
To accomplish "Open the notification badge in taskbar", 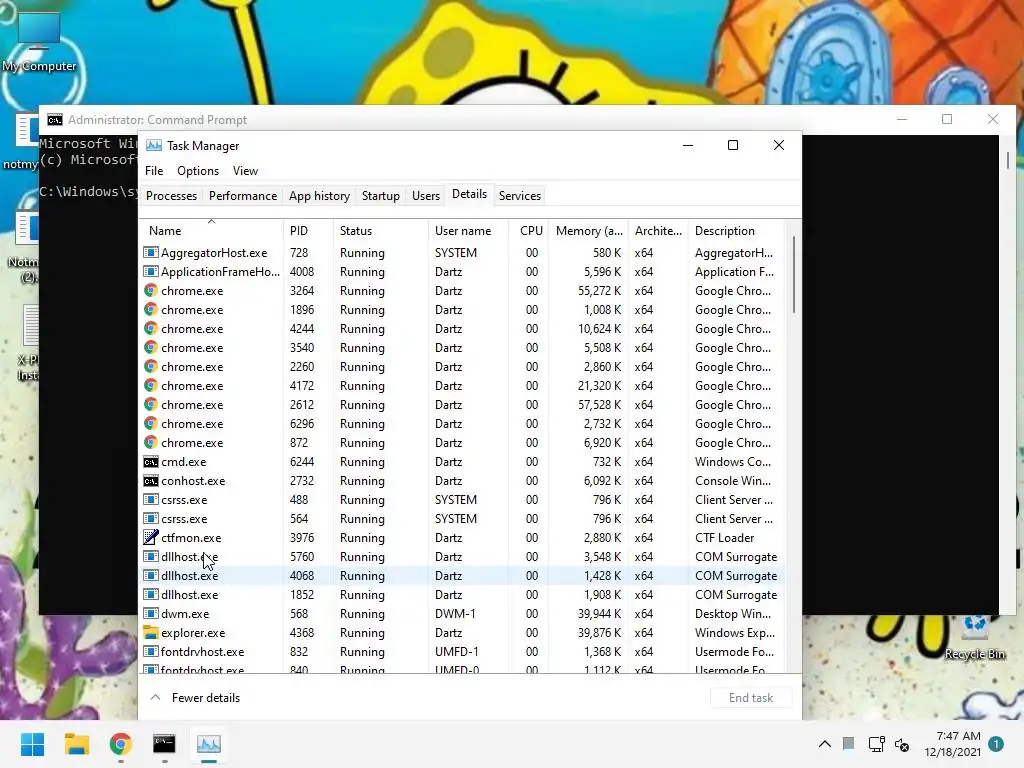I will (x=996, y=744).
